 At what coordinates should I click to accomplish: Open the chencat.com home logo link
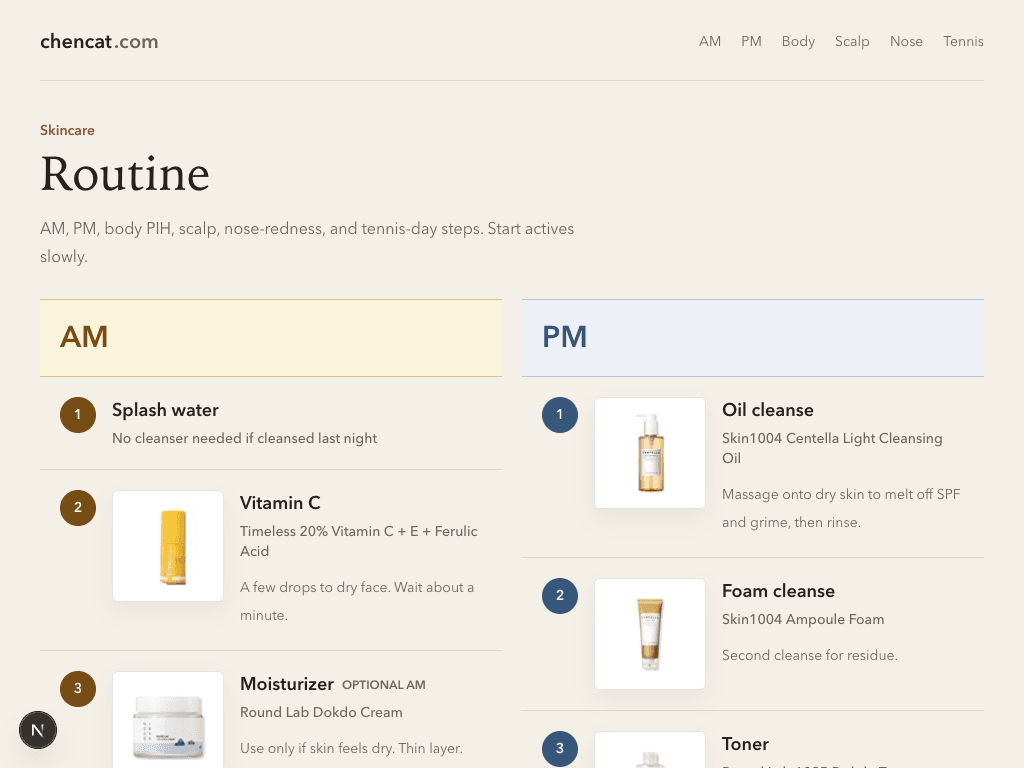99,41
